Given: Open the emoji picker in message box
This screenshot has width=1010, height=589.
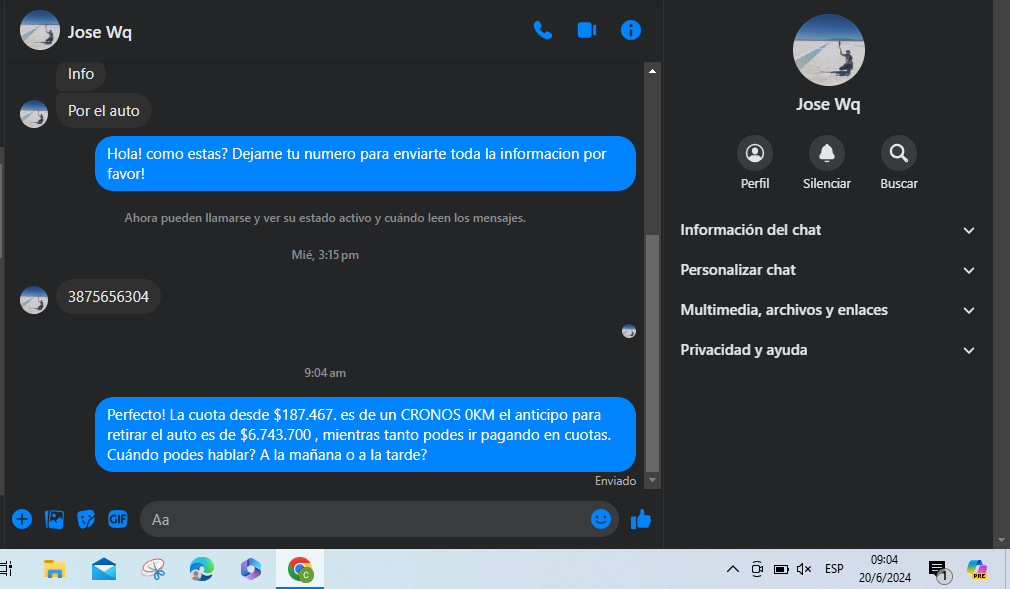Looking at the screenshot, I should click(x=600, y=519).
